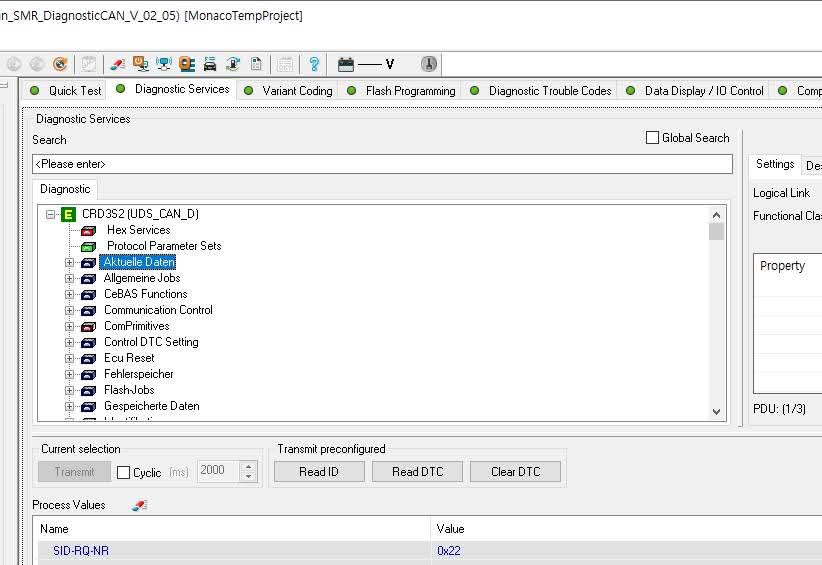Viewport: 822px width, 565px height.
Task: Expand the Aktuelle Daten tree node
Action: [x=69, y=263]
